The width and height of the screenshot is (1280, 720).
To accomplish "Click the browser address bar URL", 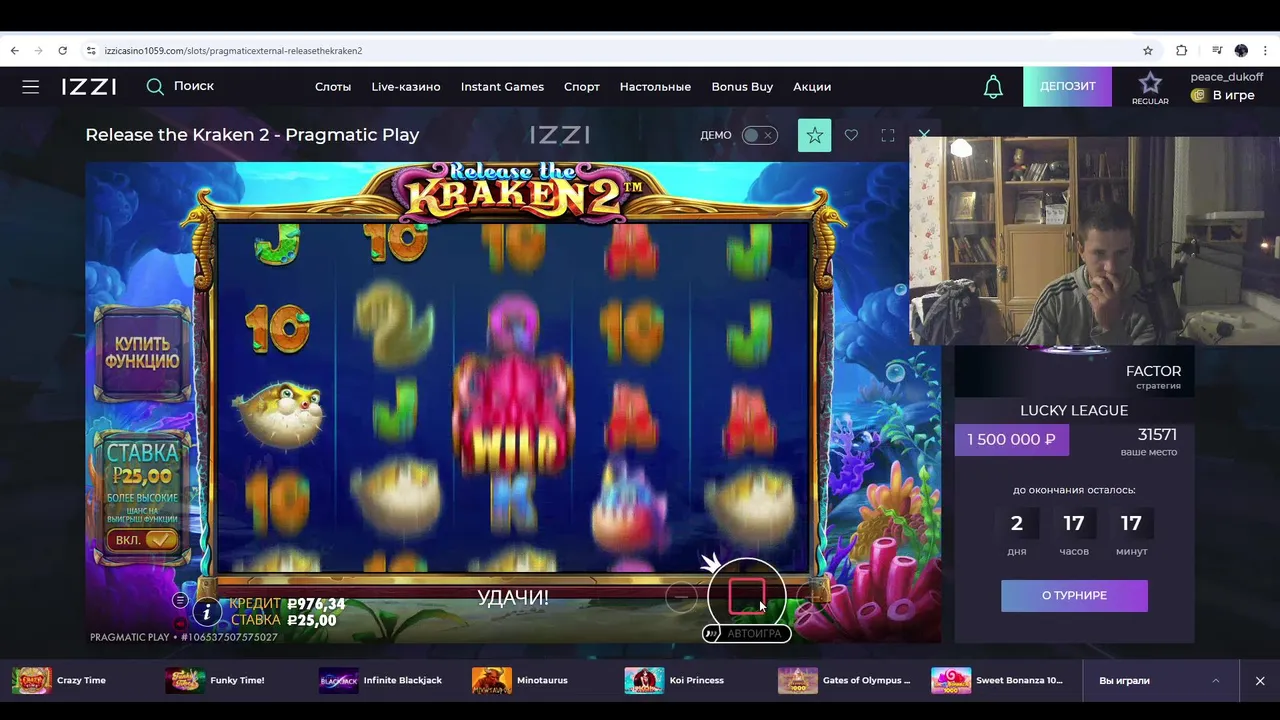I will point(234,51).
